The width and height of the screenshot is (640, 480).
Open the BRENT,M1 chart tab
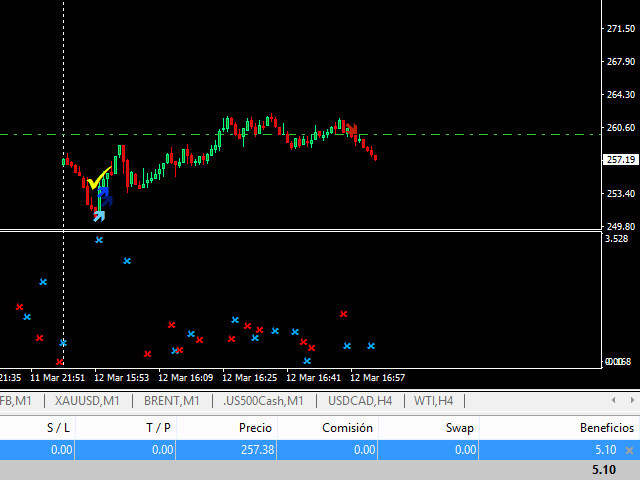171,401
